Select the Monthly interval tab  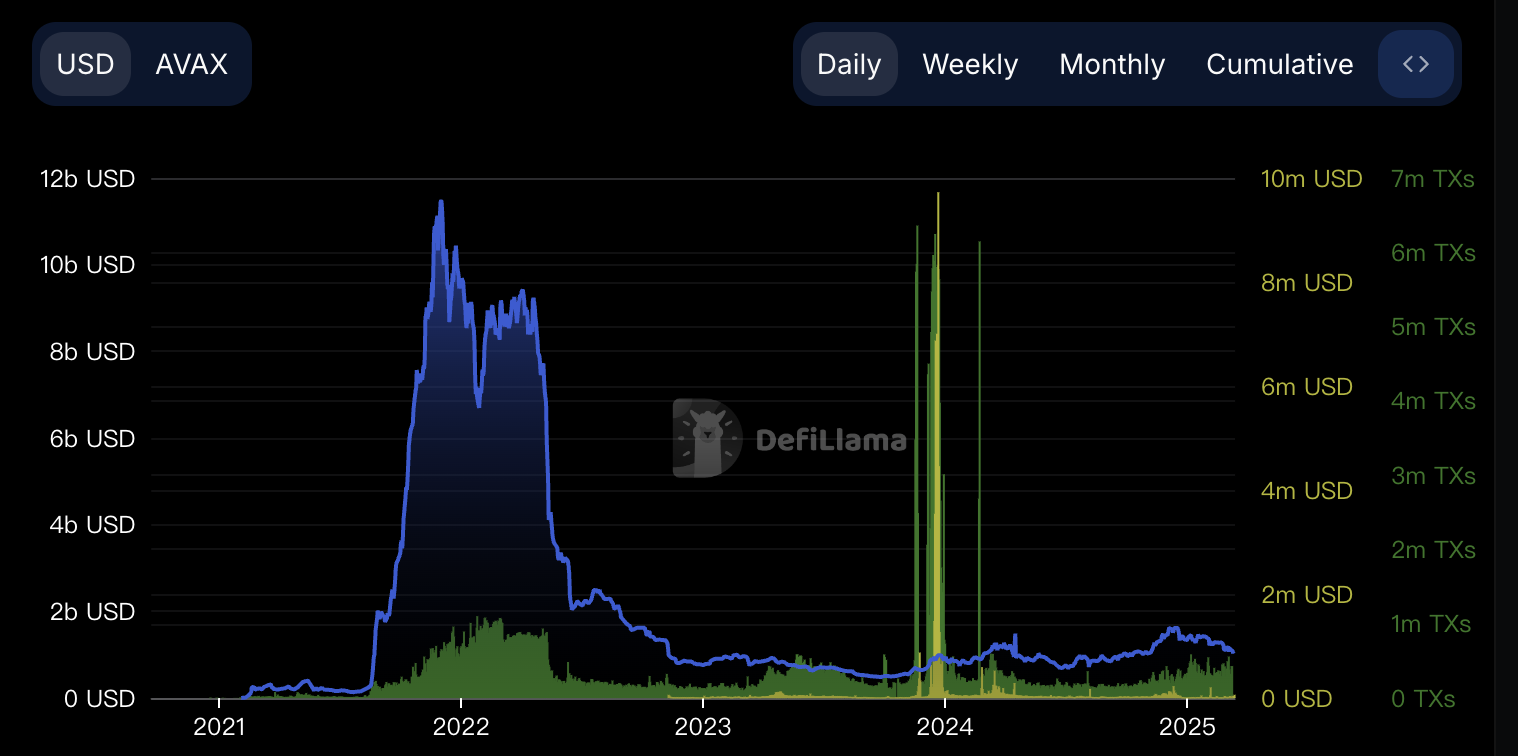pos(1112,64)
